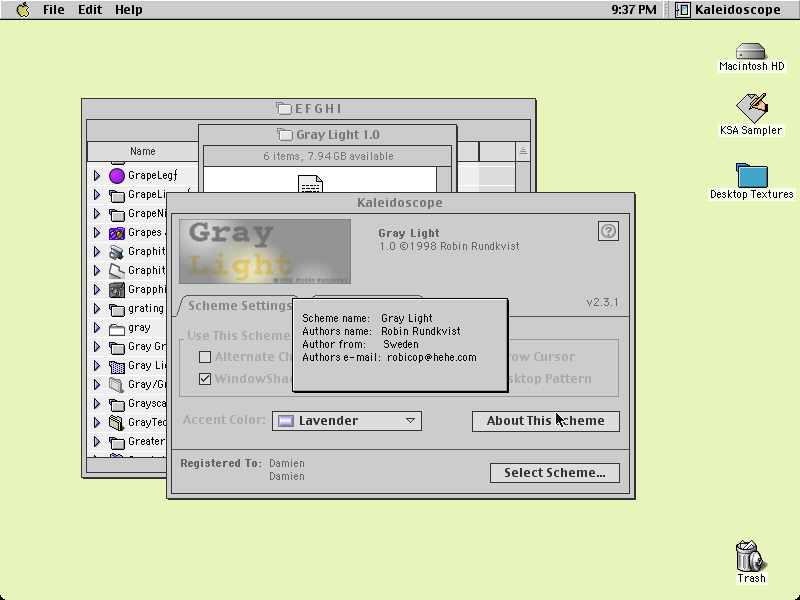The height and width of the screenshot is (600, 800).
Task: Expand the gray folder row
Action: [x=97, y=328]
